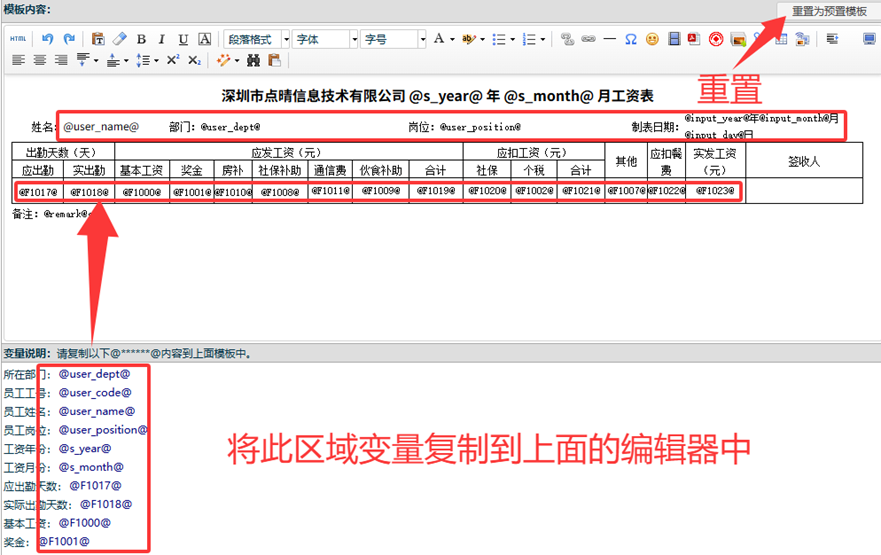
Task: Toggle underline formatting
Action: pyautogui.click(x=183, y=39)
